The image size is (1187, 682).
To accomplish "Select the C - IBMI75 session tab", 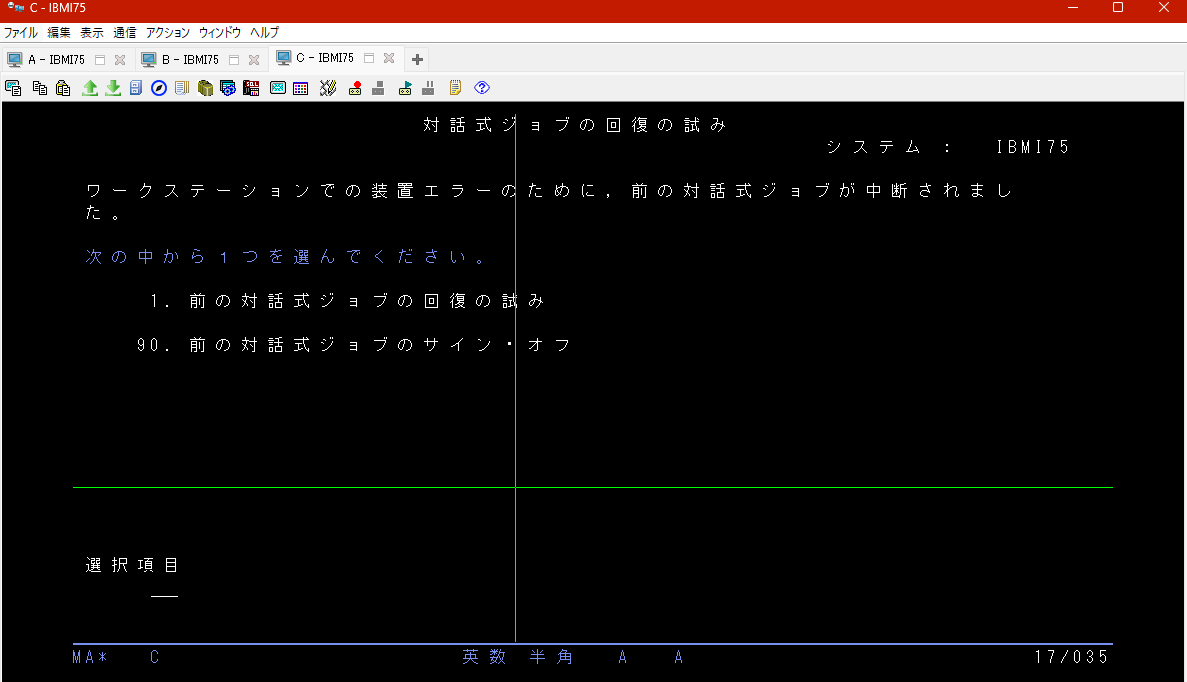I will (x=325, y=58).
